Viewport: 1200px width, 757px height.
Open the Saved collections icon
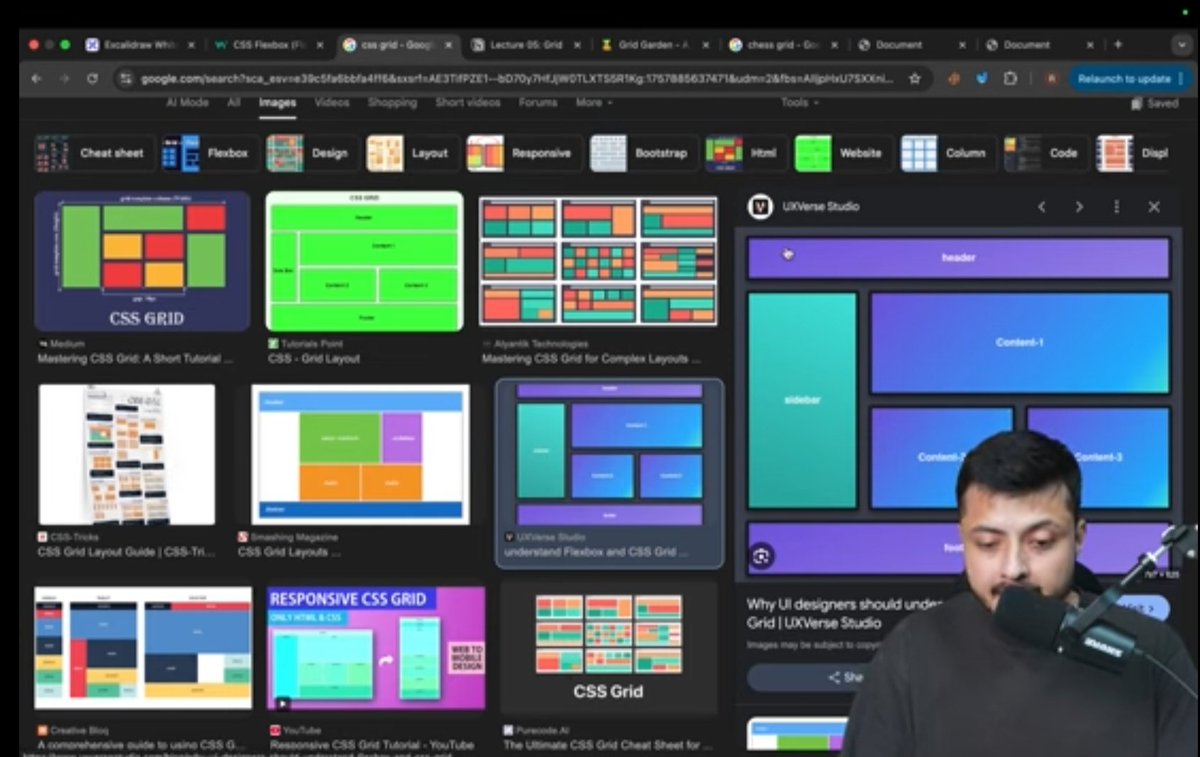[1154, 103]
